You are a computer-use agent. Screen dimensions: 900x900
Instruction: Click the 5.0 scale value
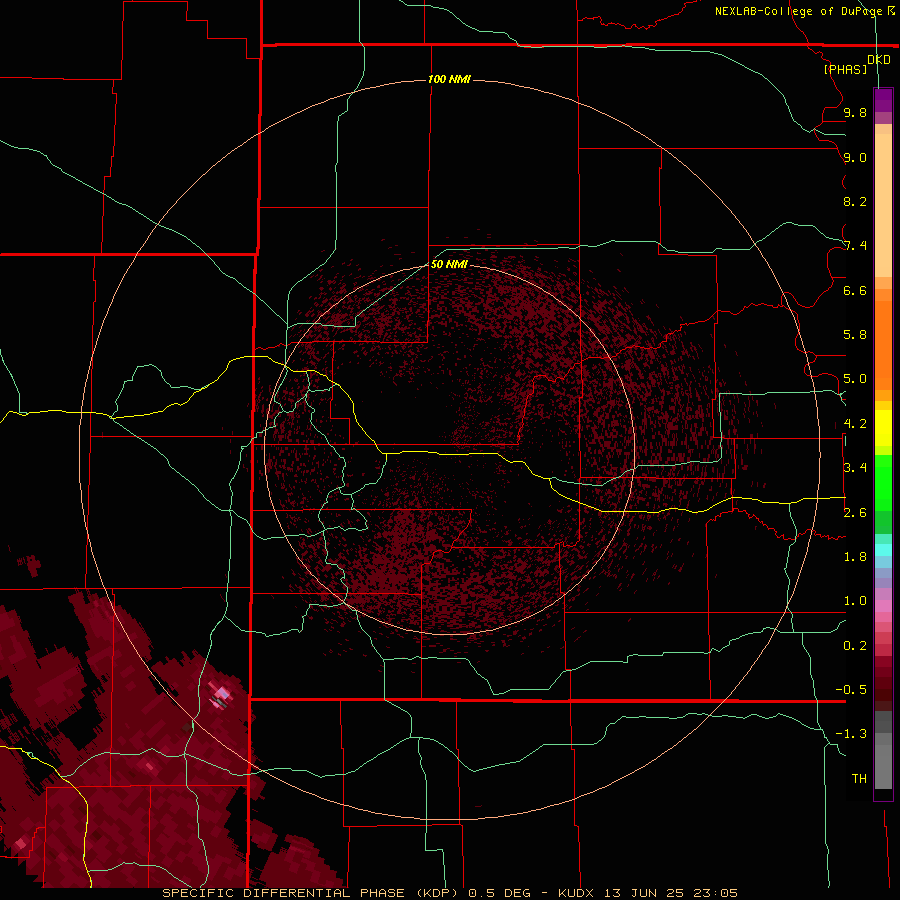[x=855, y=379]
